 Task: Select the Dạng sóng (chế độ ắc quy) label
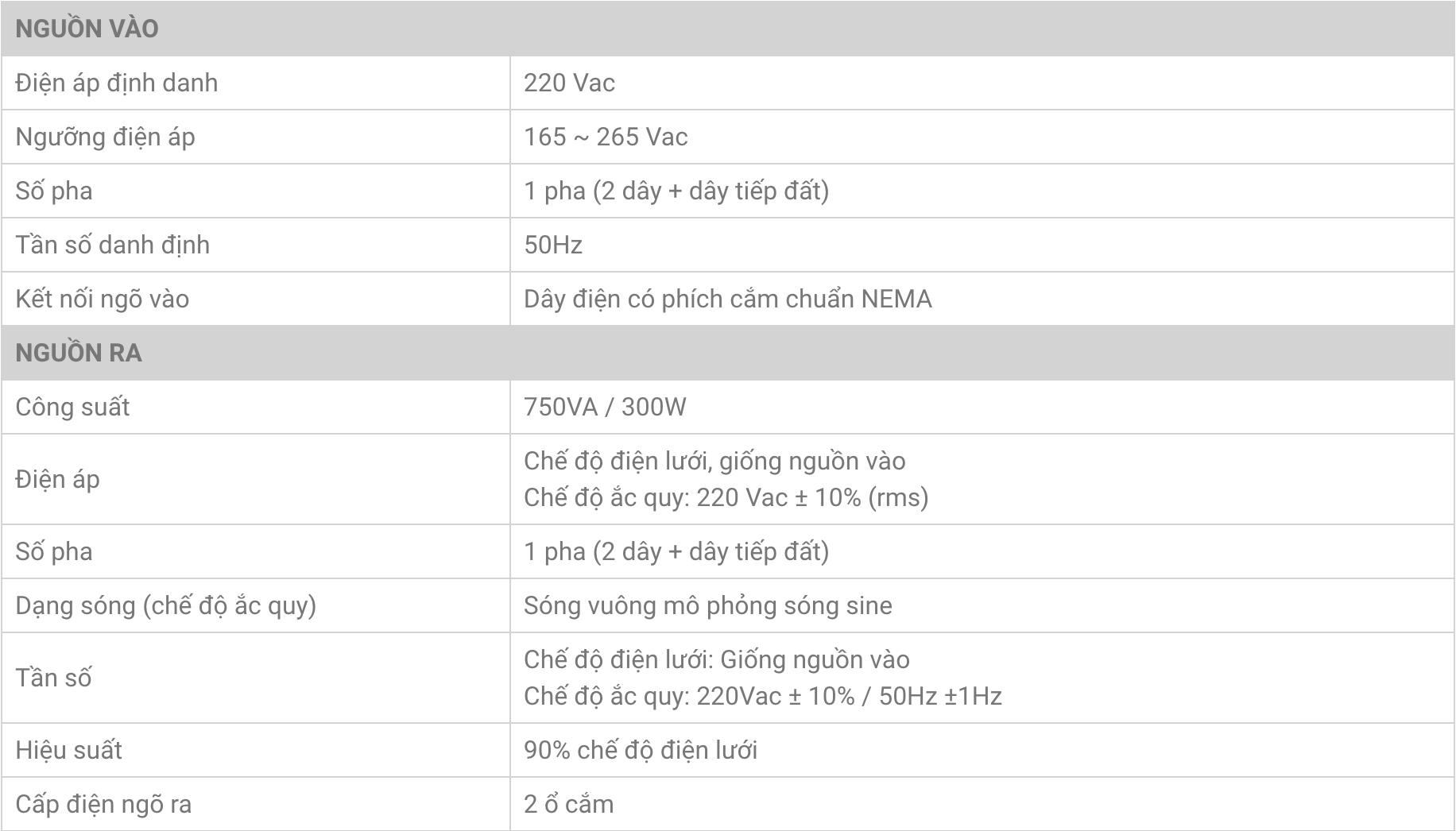point(165,605)
